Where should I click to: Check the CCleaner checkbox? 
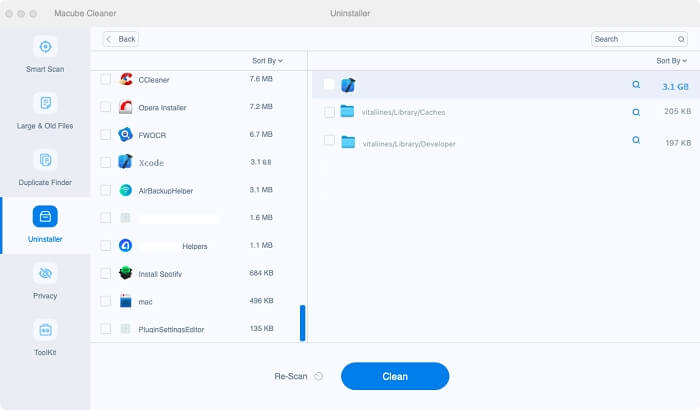105,79
